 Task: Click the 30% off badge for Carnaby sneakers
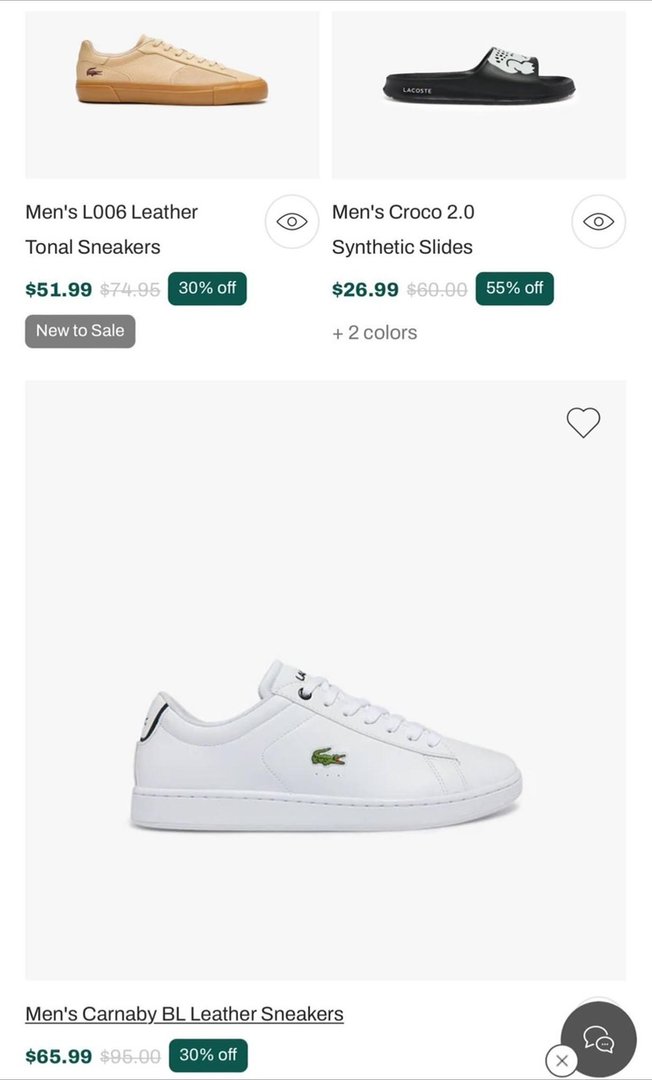pyautogui.click(x=208, y=1055)
